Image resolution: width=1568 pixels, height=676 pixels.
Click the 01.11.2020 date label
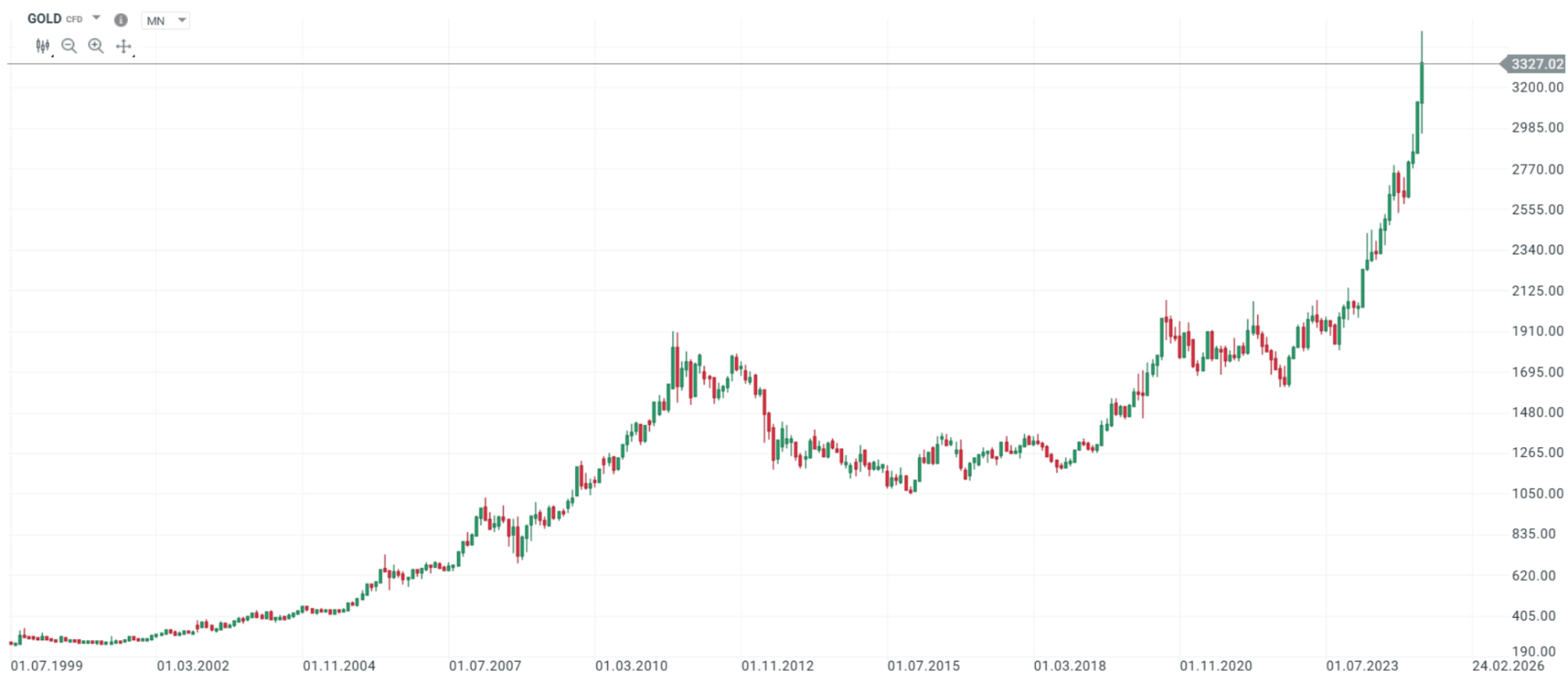tap(1216, 665)
